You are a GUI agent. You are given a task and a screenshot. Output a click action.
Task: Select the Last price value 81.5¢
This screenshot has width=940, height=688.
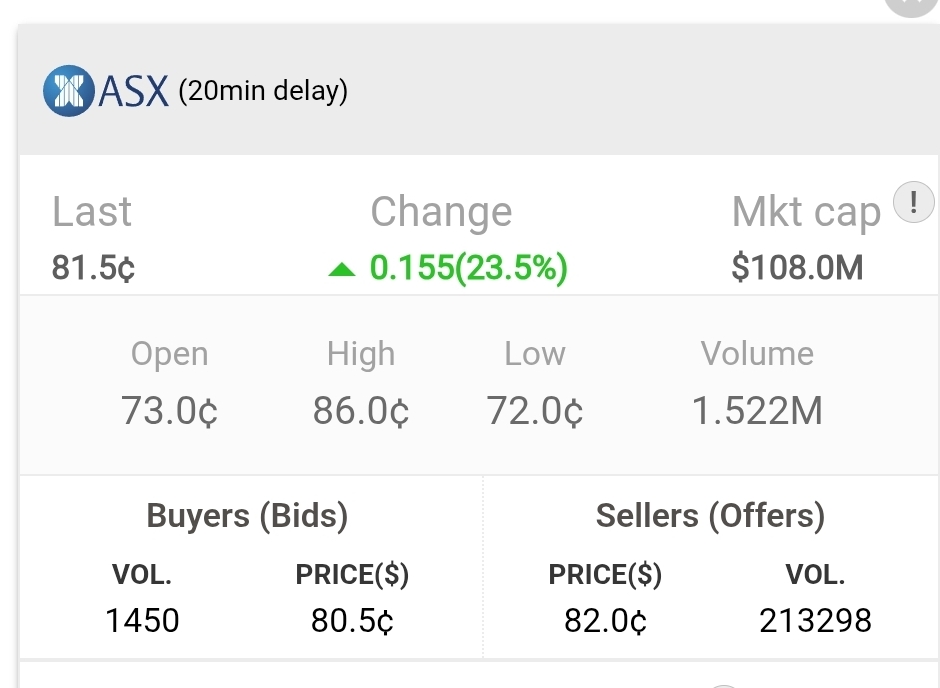[94, 268]
